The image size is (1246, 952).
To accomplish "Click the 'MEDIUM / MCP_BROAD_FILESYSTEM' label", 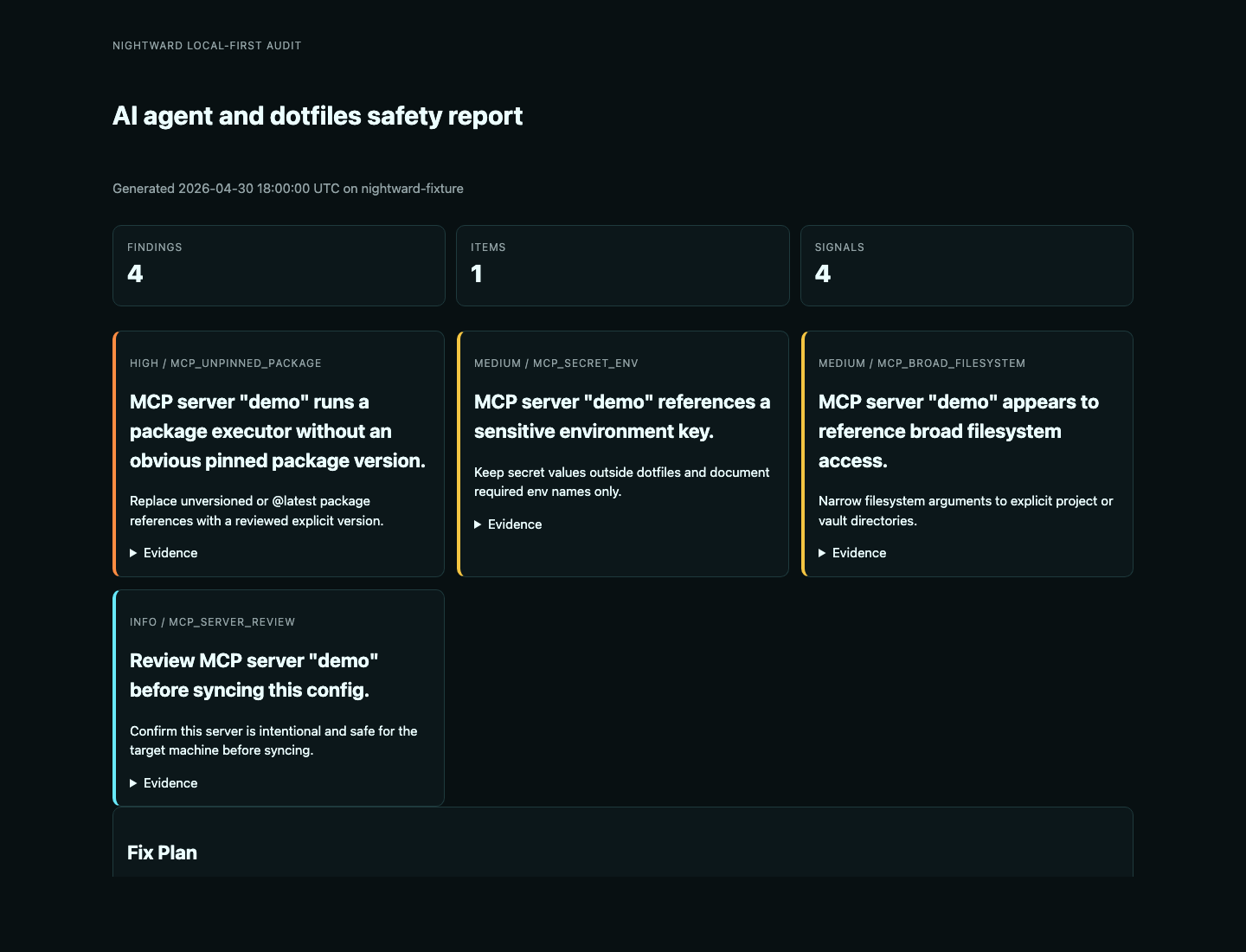I will 922,363.
